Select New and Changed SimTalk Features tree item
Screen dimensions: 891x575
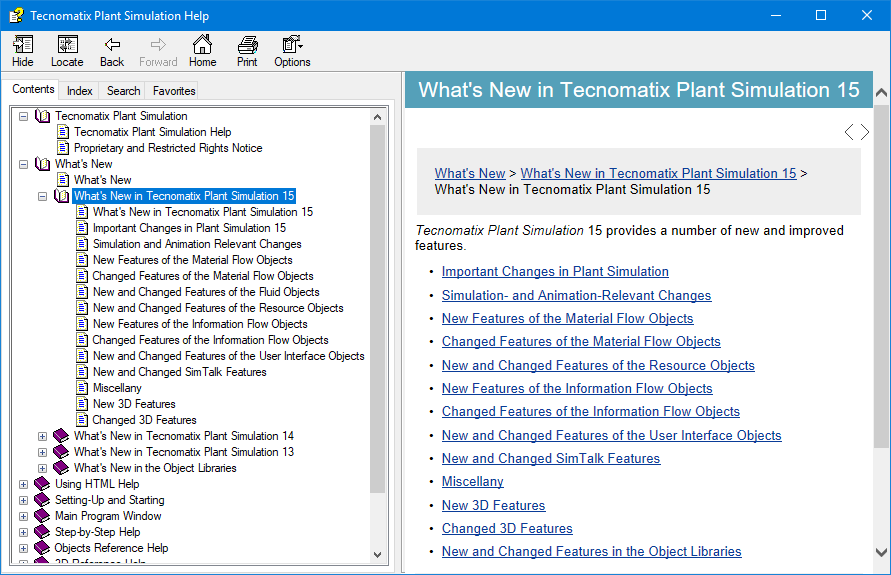pos(180,372)
